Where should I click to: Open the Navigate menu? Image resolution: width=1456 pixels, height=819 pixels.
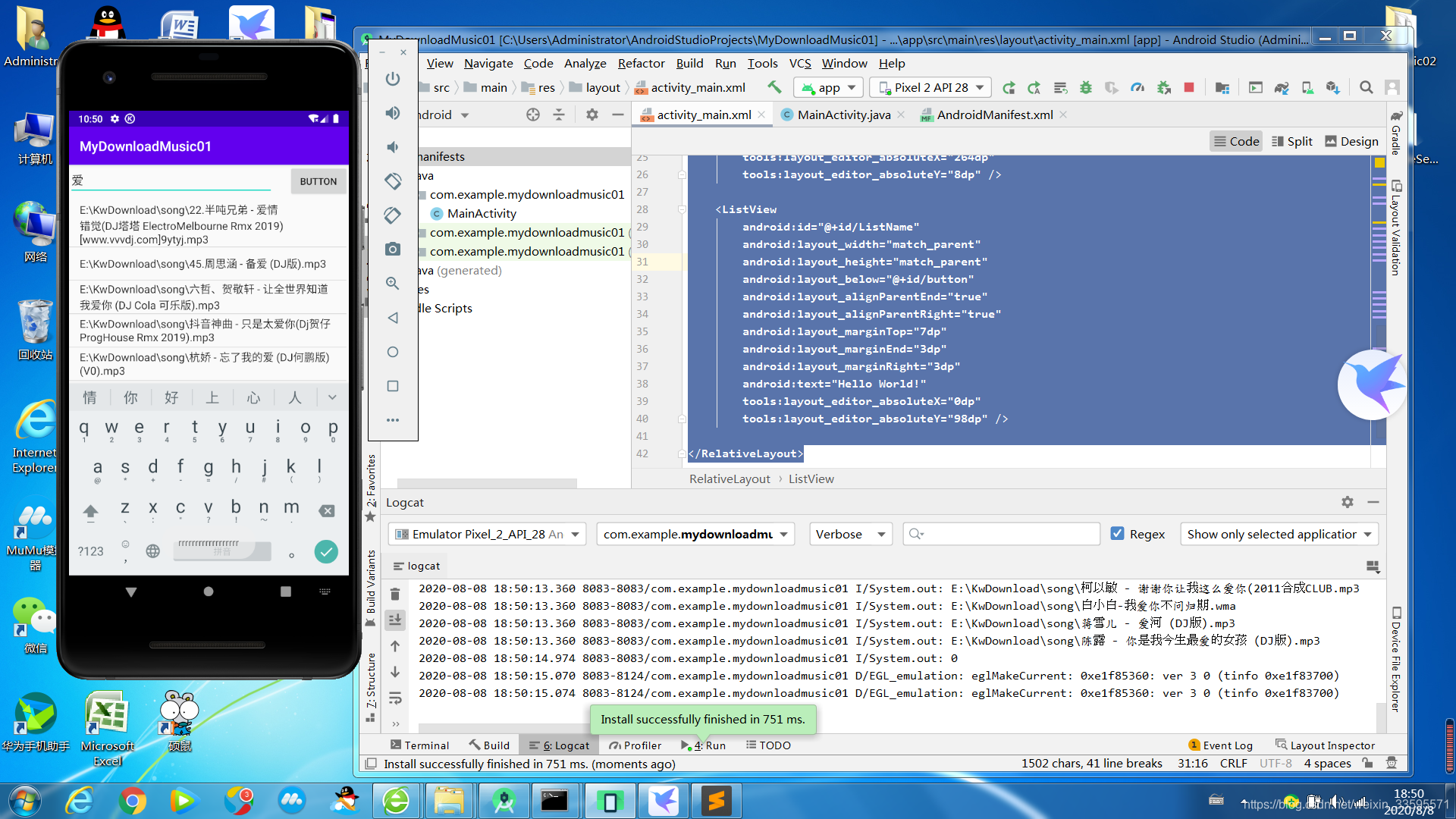(x=488, y=64)
